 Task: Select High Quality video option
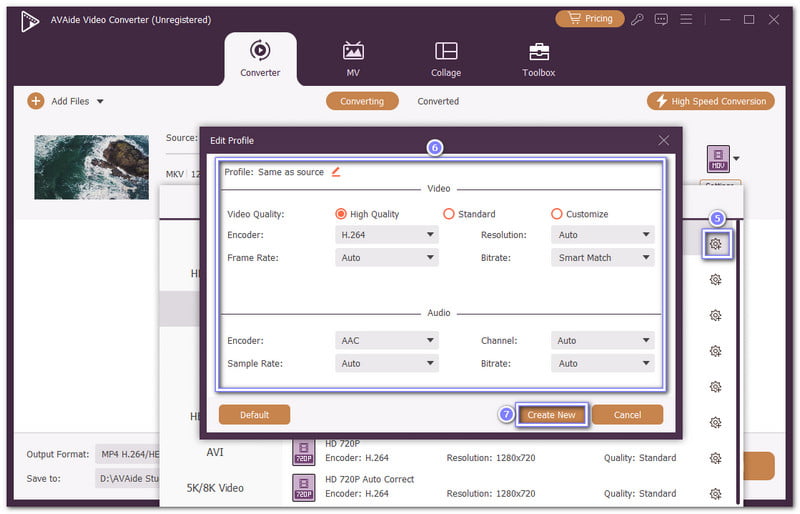(367, 214)
